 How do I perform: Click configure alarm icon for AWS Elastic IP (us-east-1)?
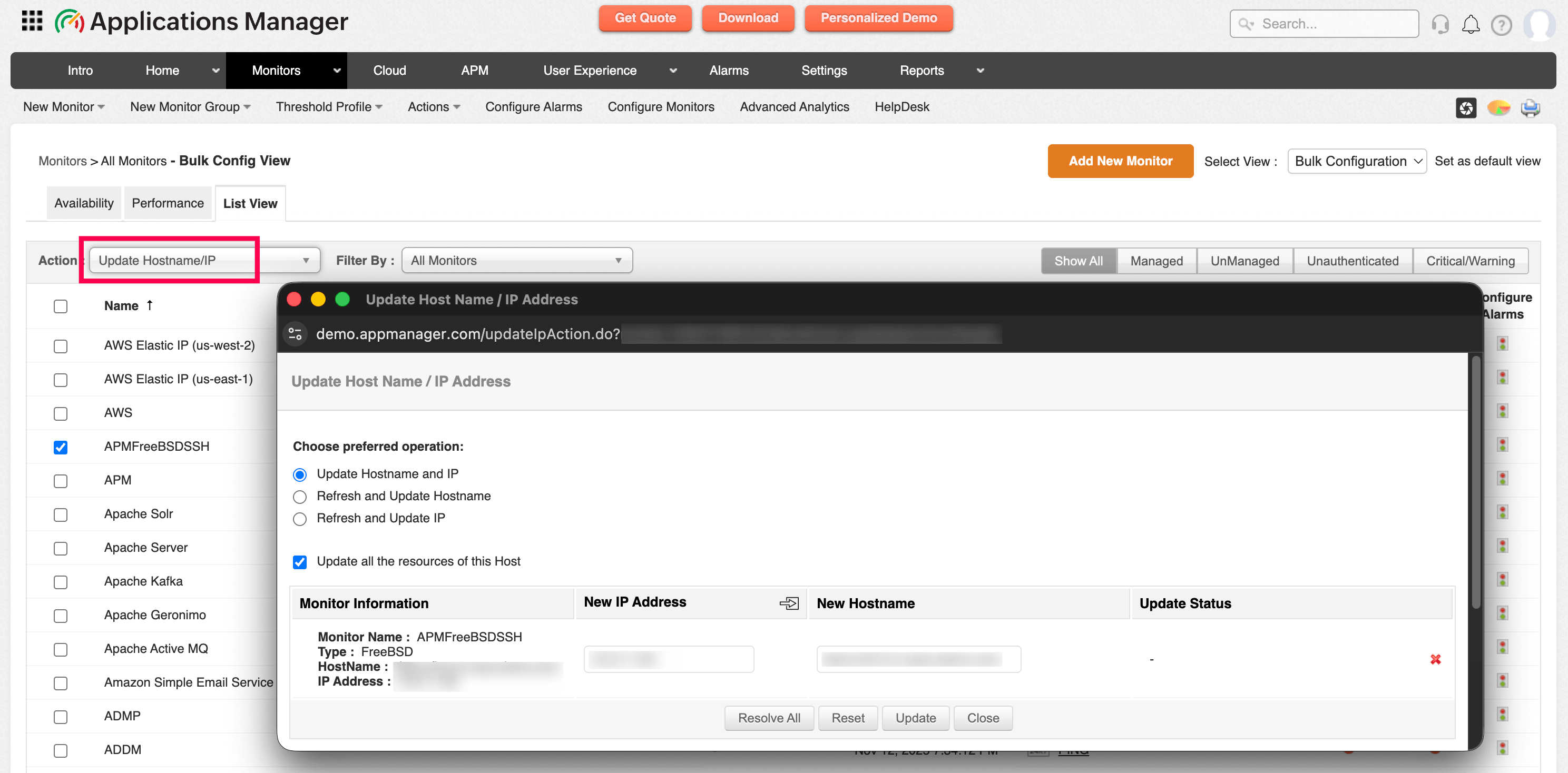[1502, 378]
